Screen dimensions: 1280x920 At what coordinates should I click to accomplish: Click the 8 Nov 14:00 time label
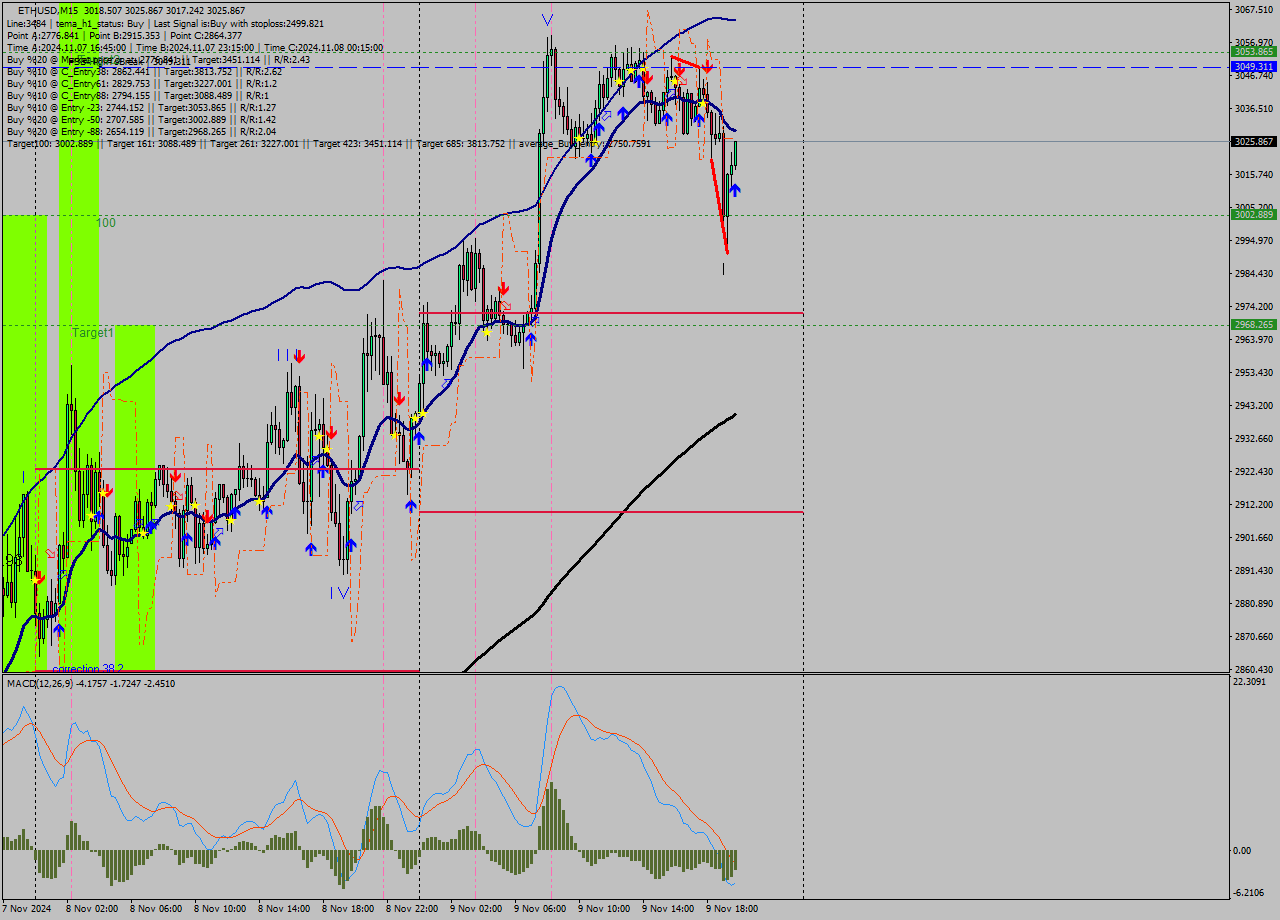click(283, 909)
